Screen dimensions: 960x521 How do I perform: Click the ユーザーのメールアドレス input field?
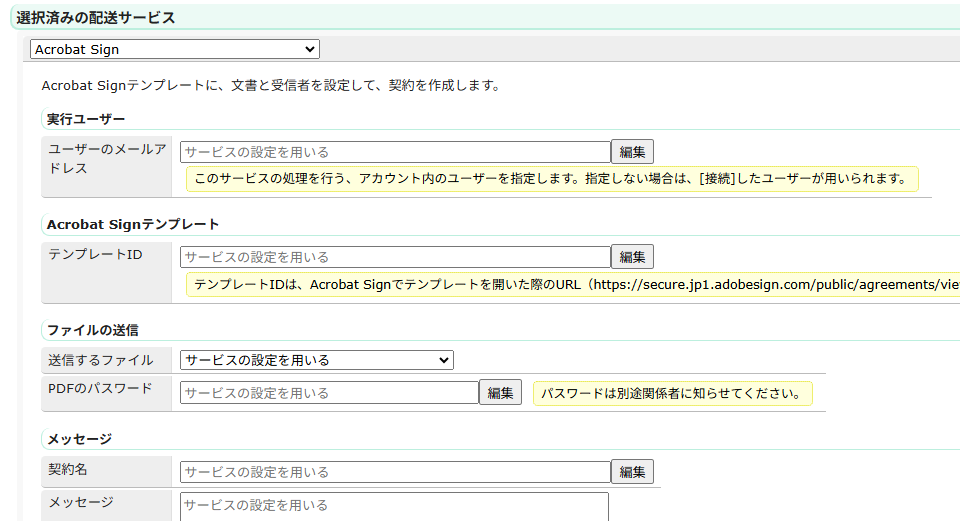pos(395,152)
